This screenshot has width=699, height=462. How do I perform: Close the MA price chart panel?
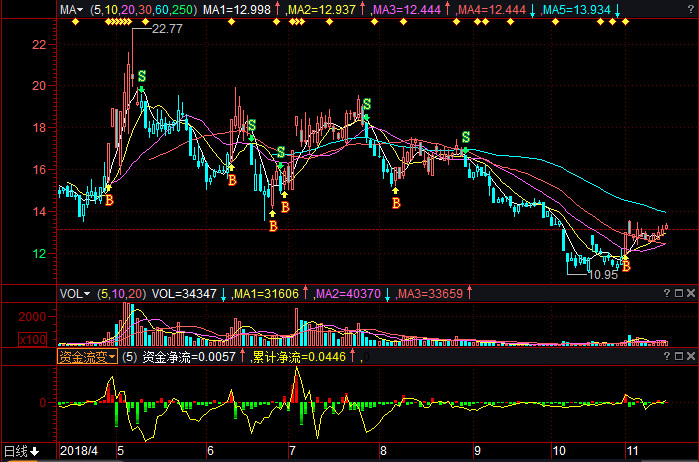pos(690,10)
